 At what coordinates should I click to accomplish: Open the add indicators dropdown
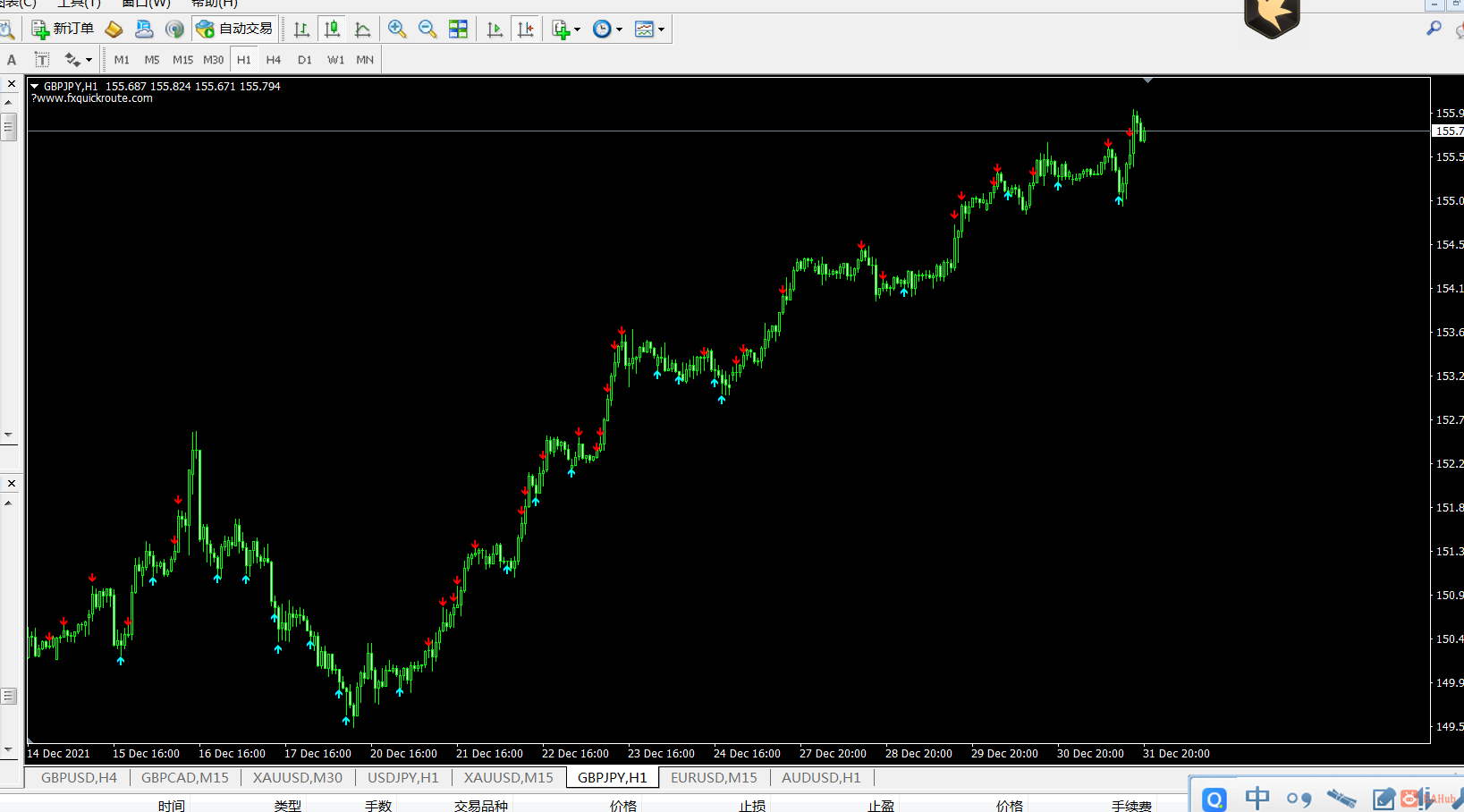click(x=566, y=30)
